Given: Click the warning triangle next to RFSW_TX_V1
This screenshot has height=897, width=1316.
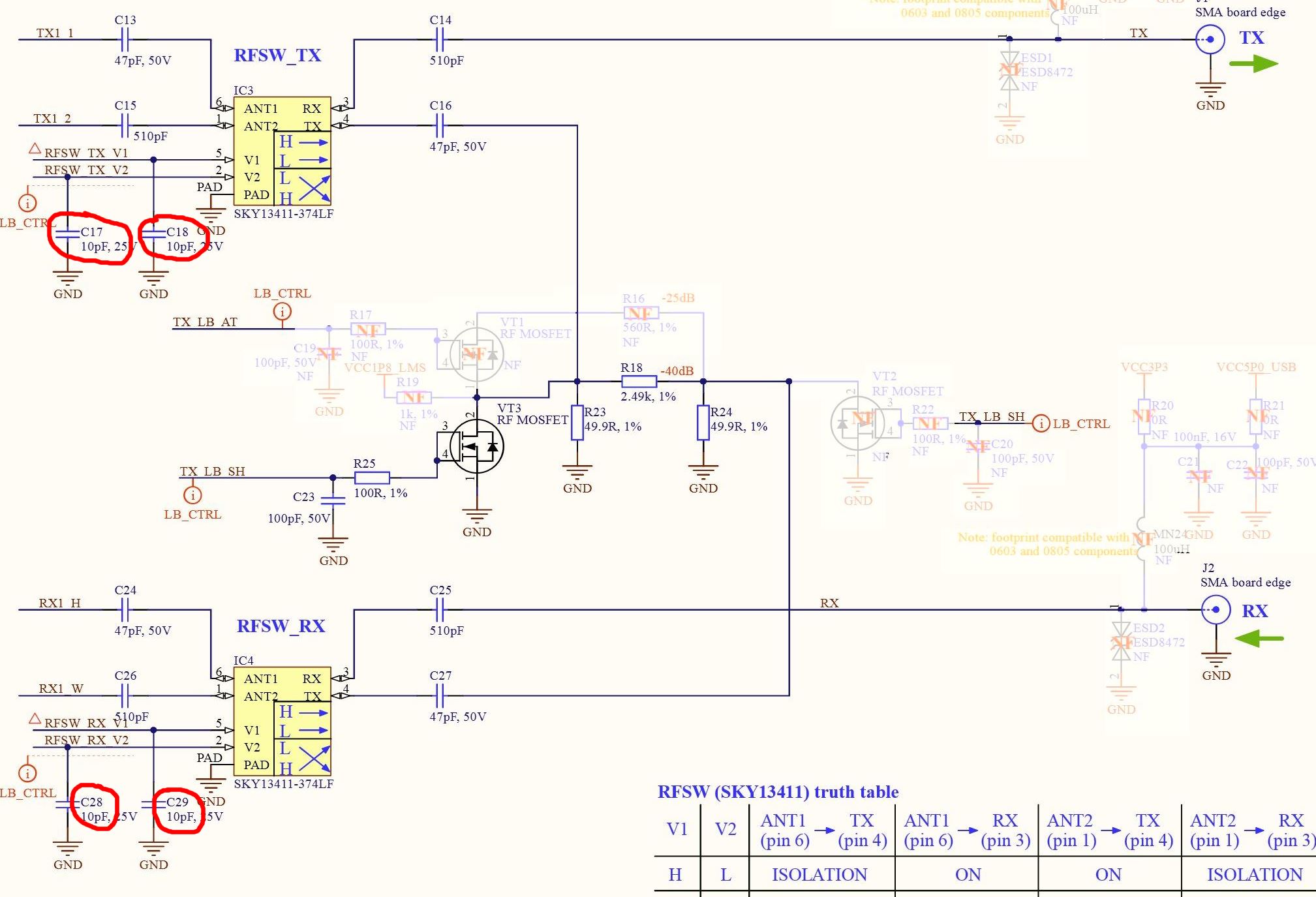Looking at the screenshot, I should click(35, 149).
